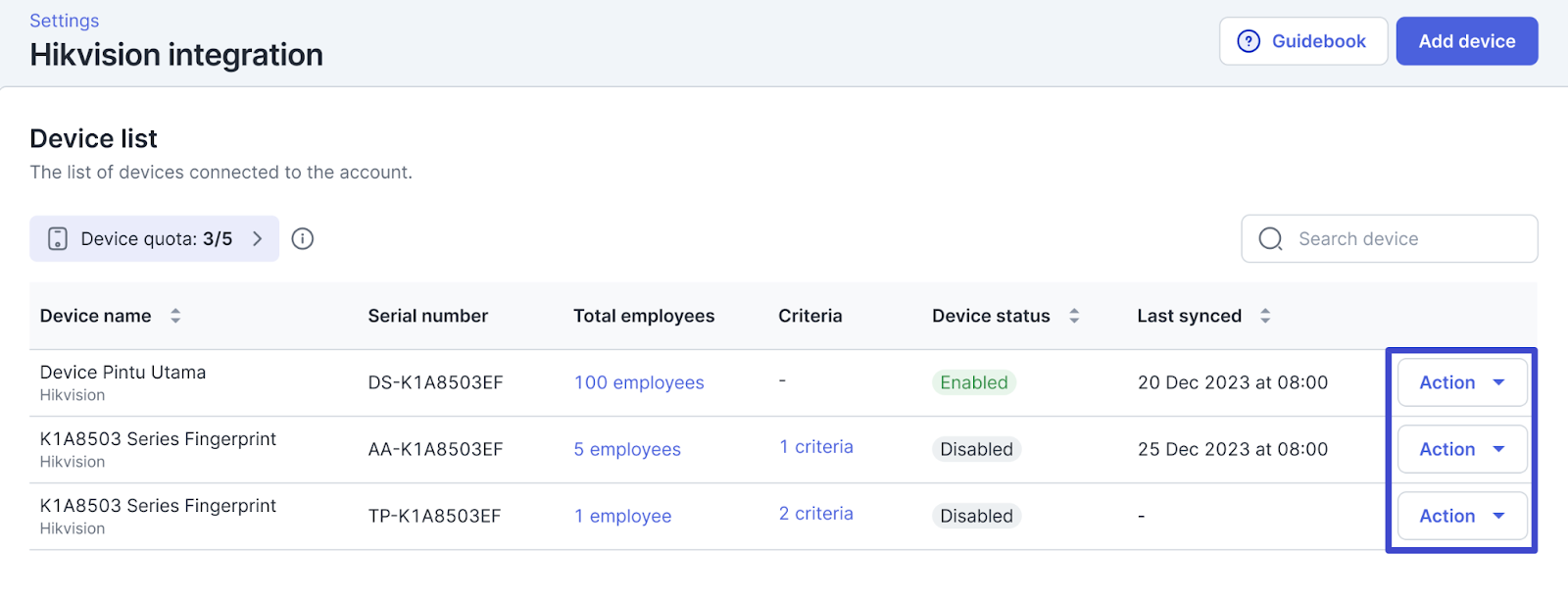Viewport: 1568px width, 603px height.
Task: Click the info icon beside Device quota
Action: (x=303, y=239)
